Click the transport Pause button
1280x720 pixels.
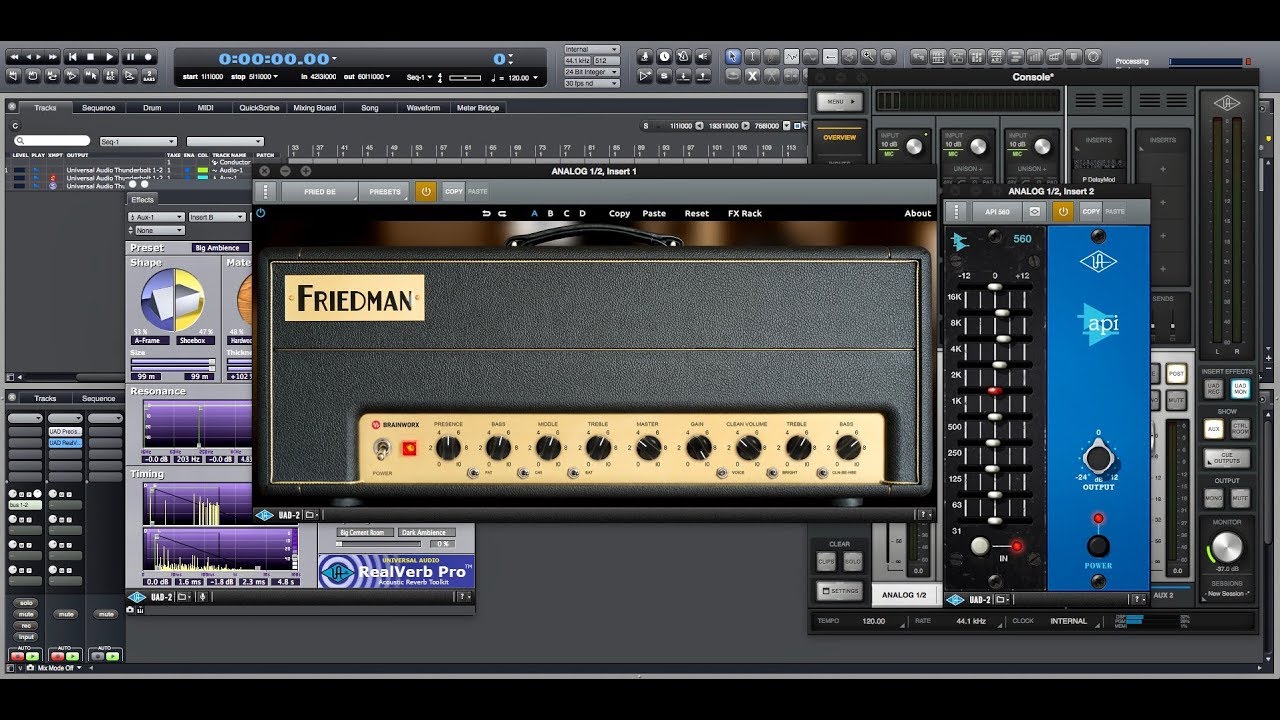point(130,57)
